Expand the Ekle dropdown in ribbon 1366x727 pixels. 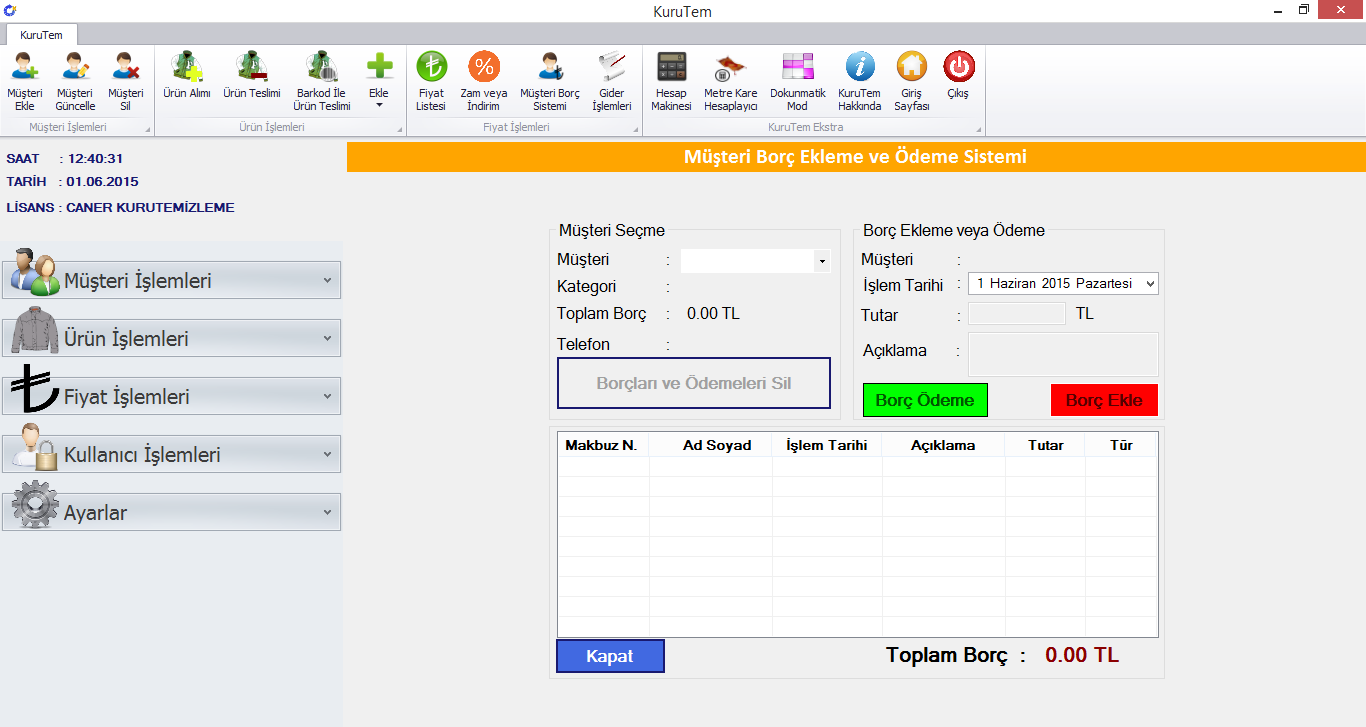click(x=379, y=80)
